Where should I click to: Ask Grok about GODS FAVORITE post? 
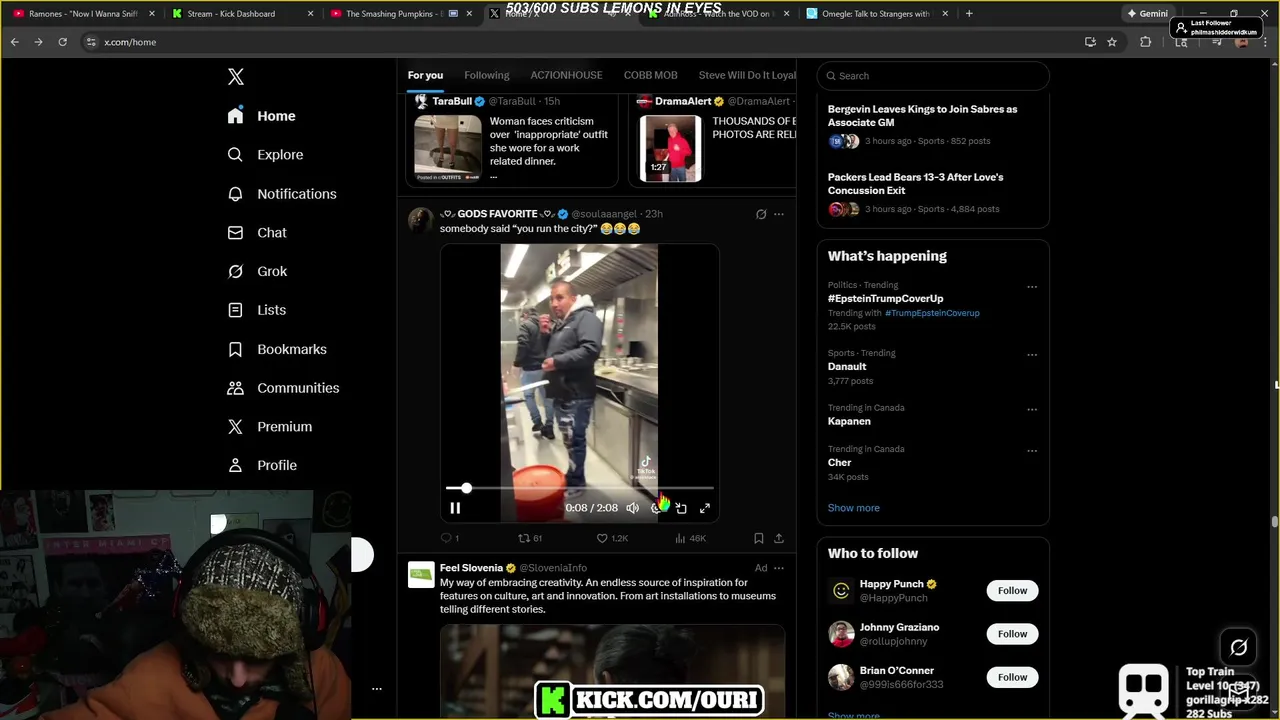point(761,214)
